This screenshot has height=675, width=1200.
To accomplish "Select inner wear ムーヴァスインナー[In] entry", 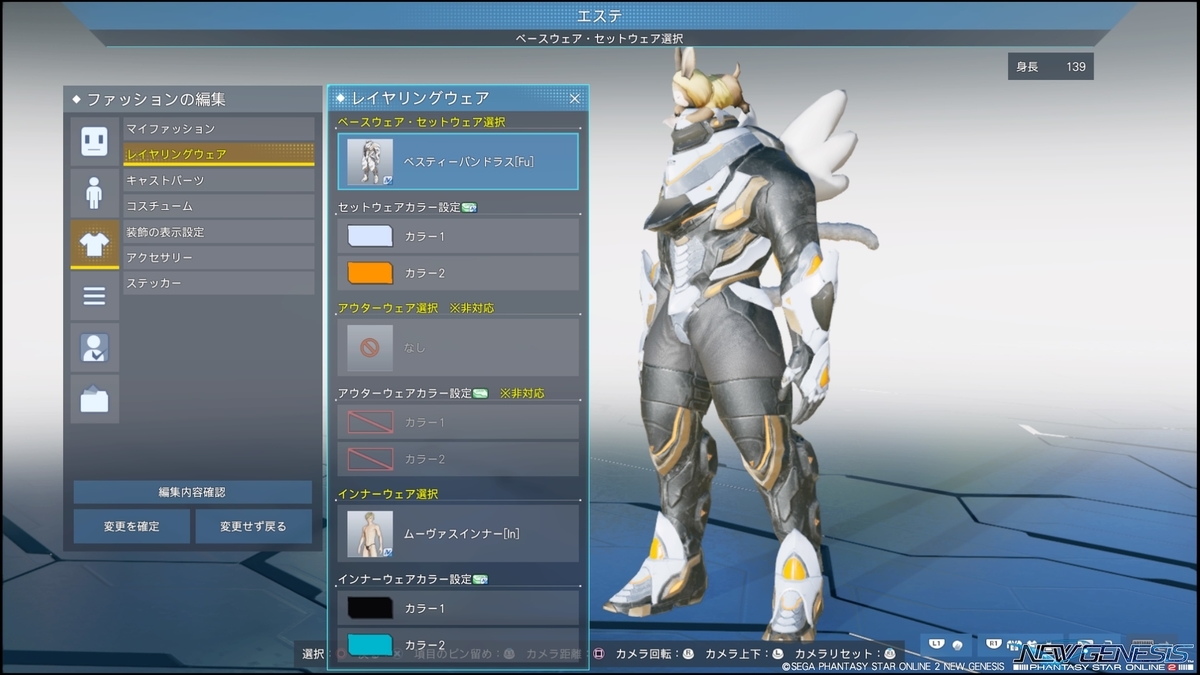I will click(x=458, y=533).
